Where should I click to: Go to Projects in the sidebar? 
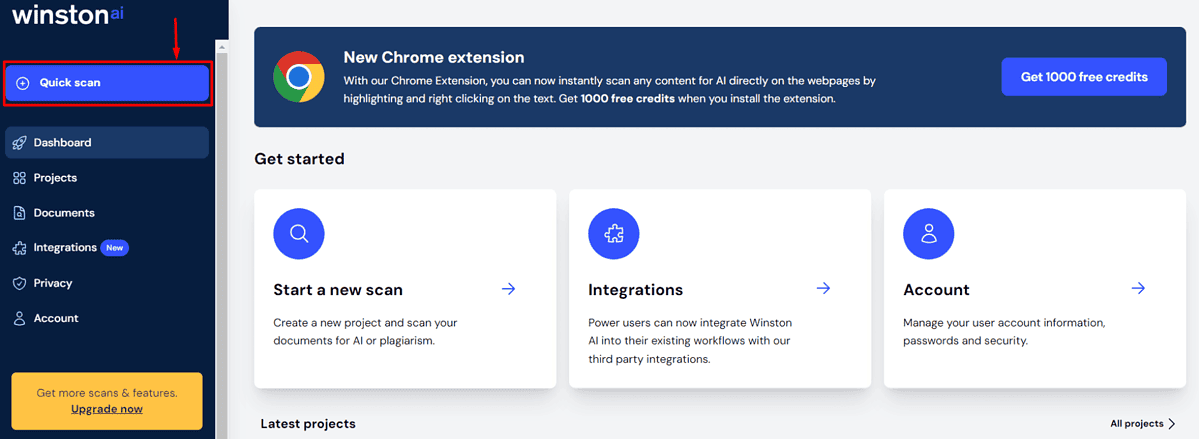tap(55, 177)
